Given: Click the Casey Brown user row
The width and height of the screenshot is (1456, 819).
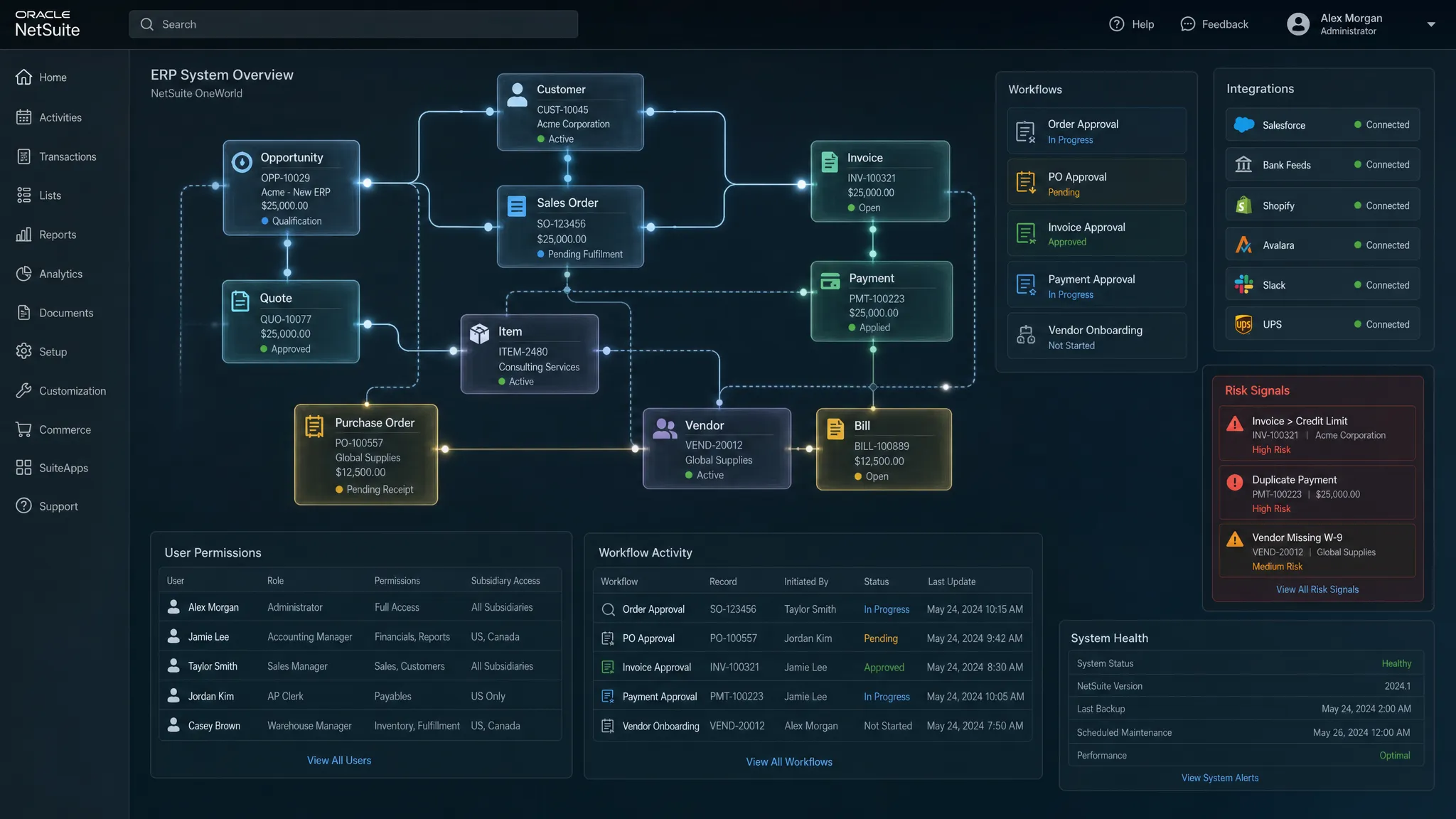Looking at the screenshot, I should 360,725.
